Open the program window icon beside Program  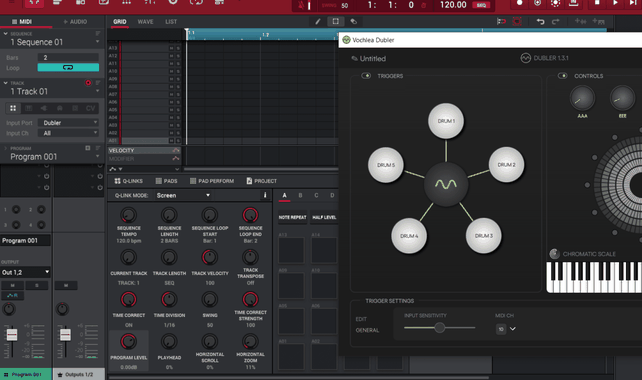(x=88, y=148)
